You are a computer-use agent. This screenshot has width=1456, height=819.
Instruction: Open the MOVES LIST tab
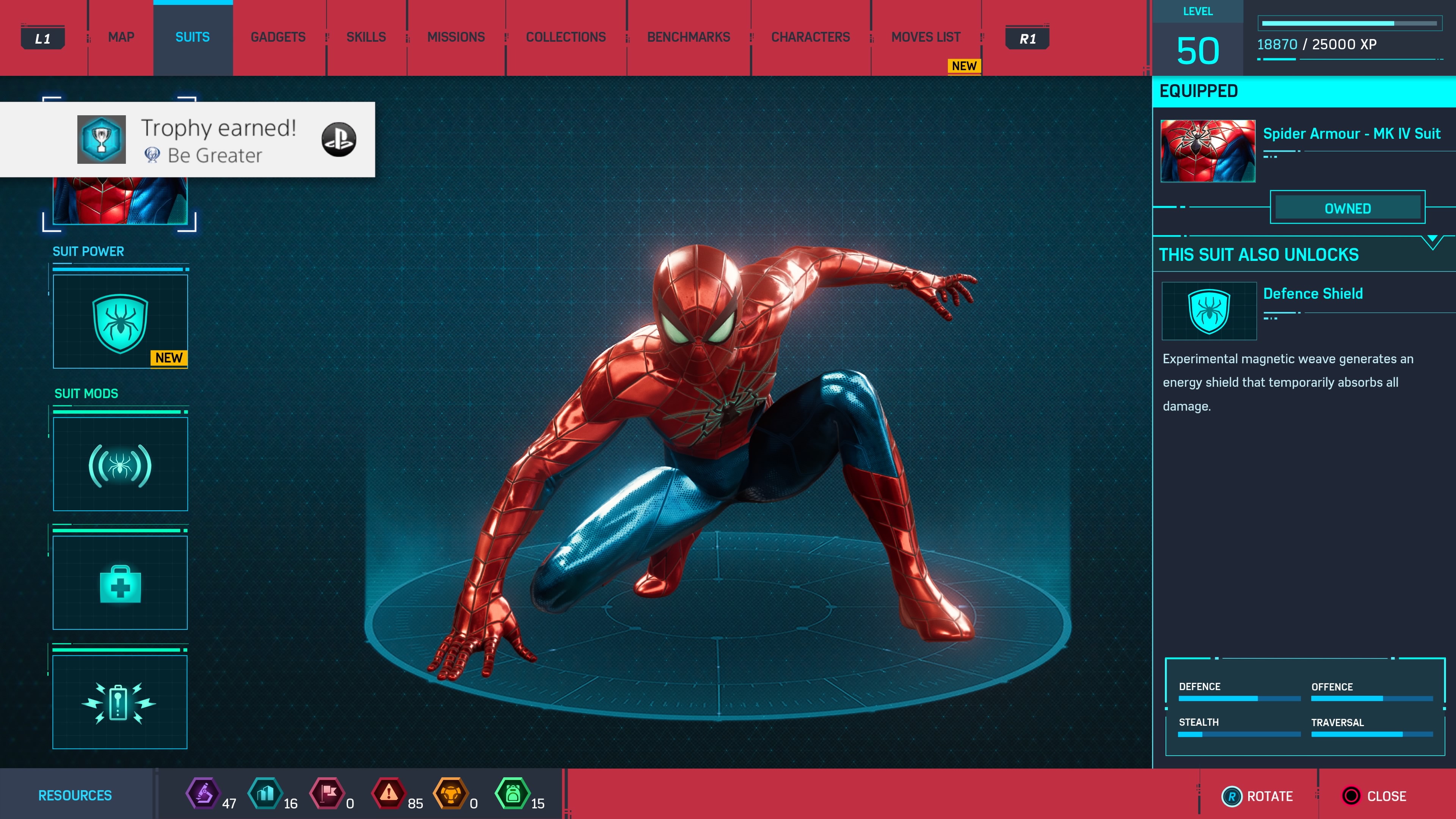[926, 37]
